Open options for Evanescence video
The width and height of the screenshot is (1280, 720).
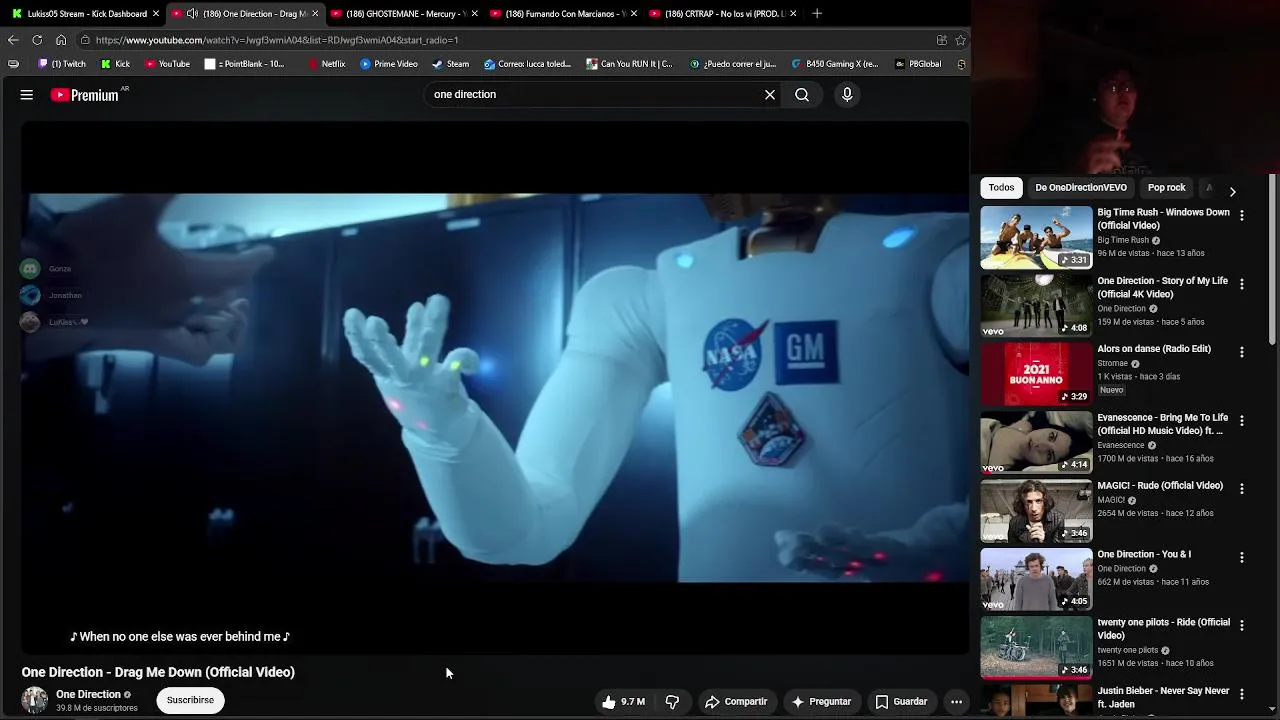pos(1242,421)
